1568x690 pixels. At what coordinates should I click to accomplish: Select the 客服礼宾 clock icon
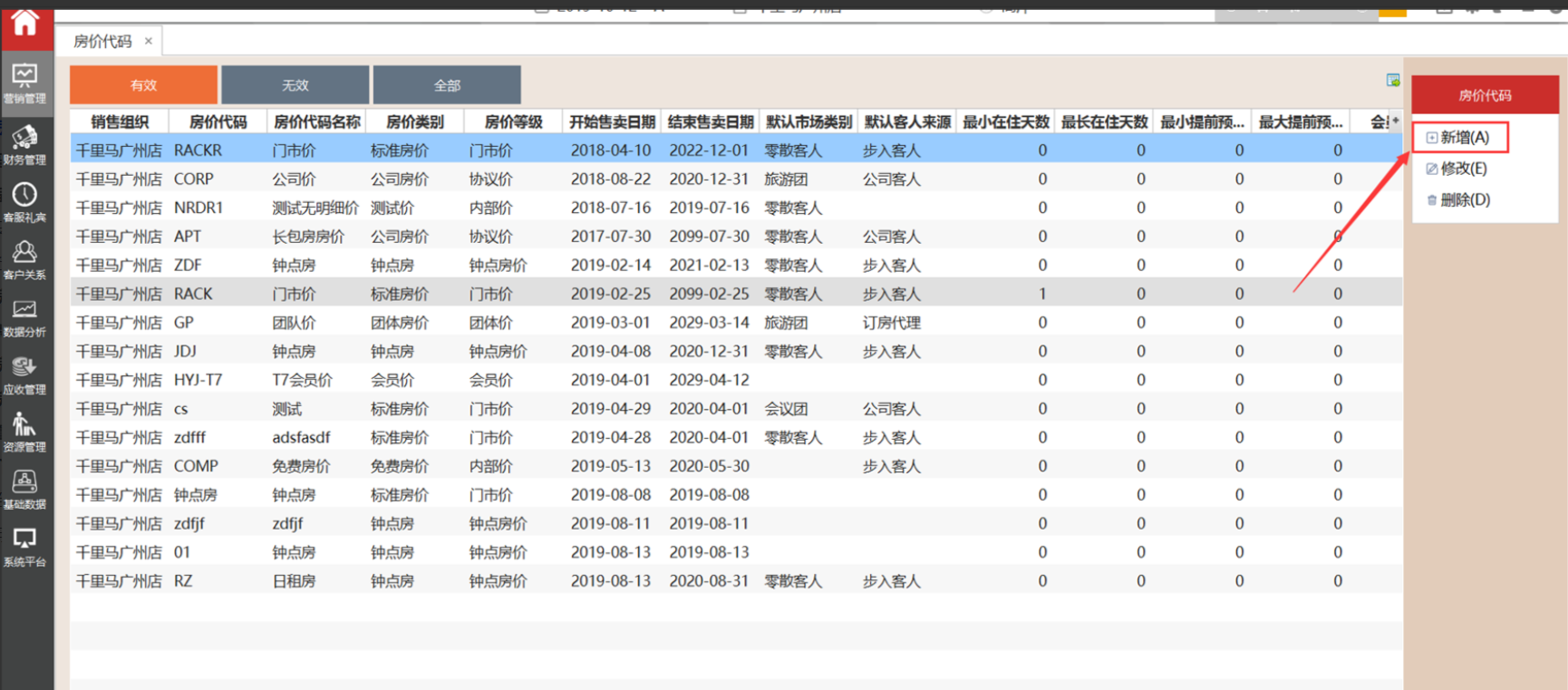point(24,201)
